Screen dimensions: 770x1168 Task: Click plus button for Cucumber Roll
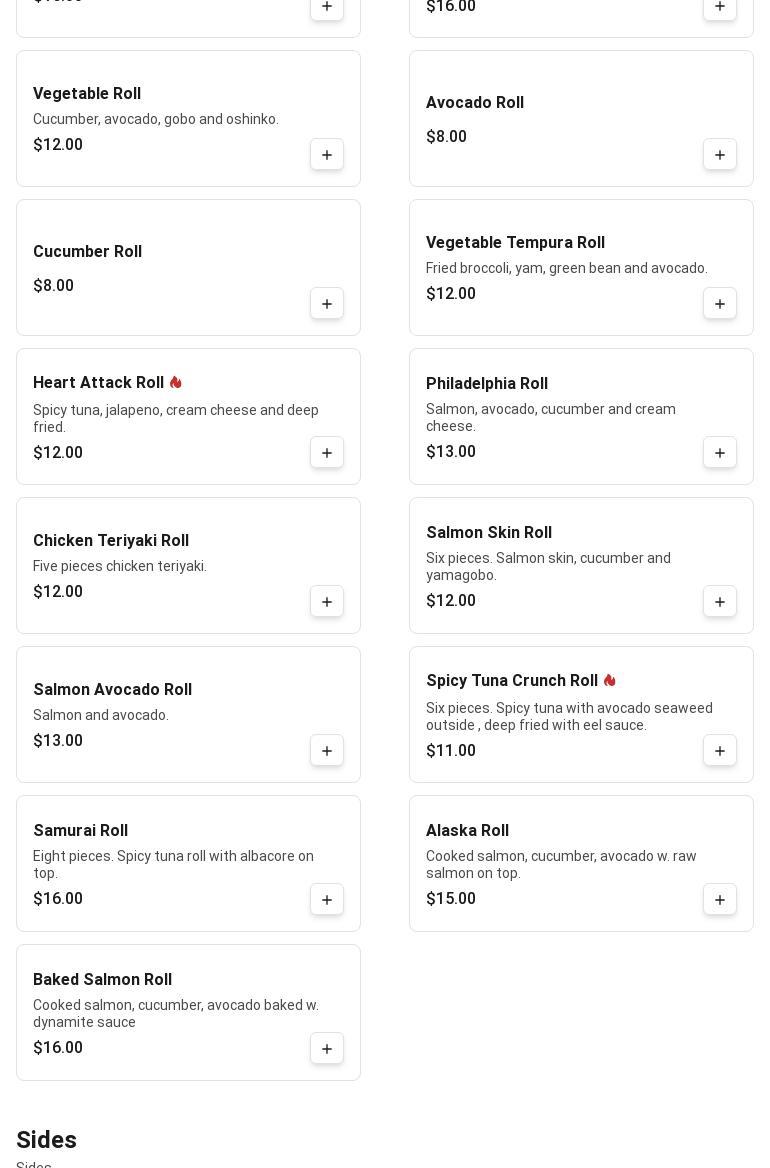click(327, 304)
